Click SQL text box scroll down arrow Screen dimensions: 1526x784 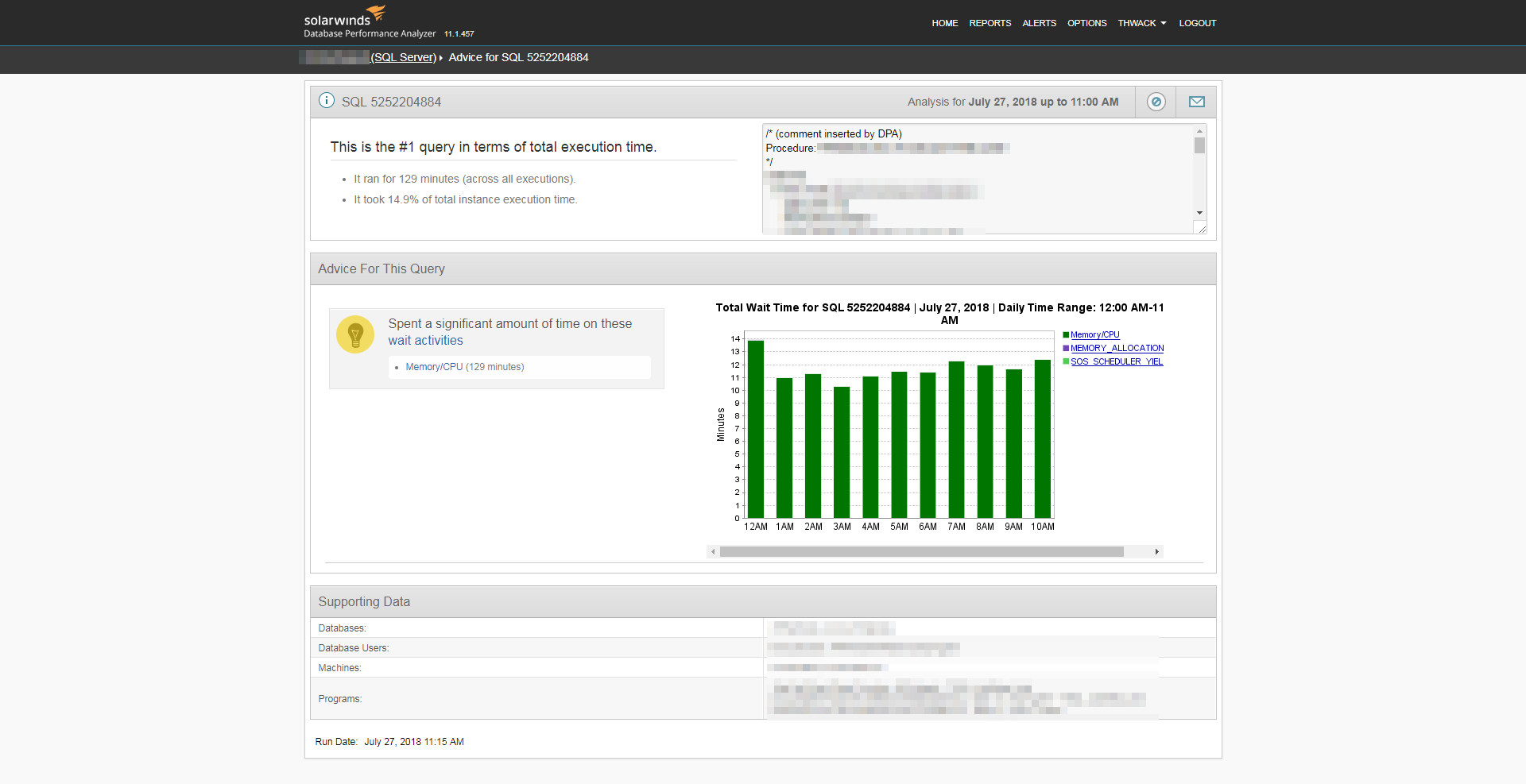pyautogui.click(x=1199, y=213)
